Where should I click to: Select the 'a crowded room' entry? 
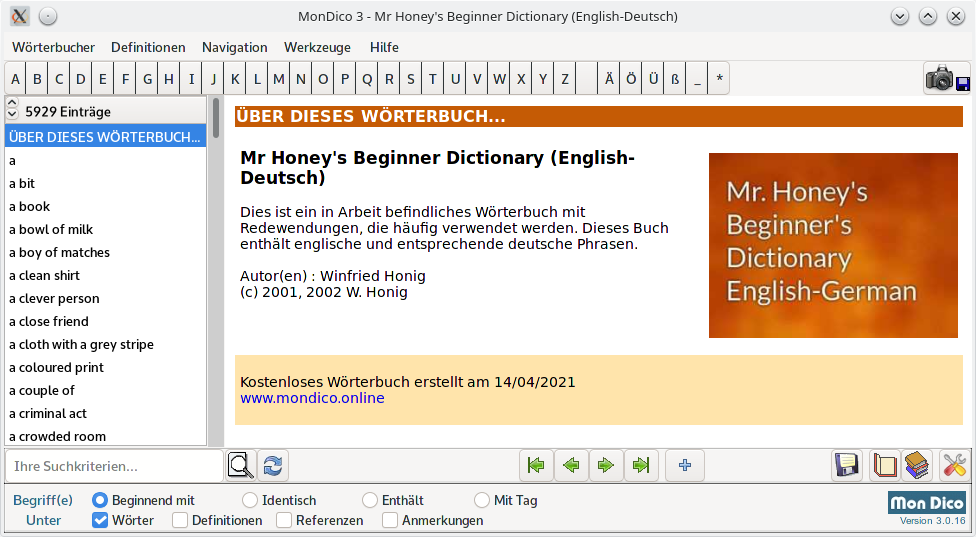(x=105, y=436)
